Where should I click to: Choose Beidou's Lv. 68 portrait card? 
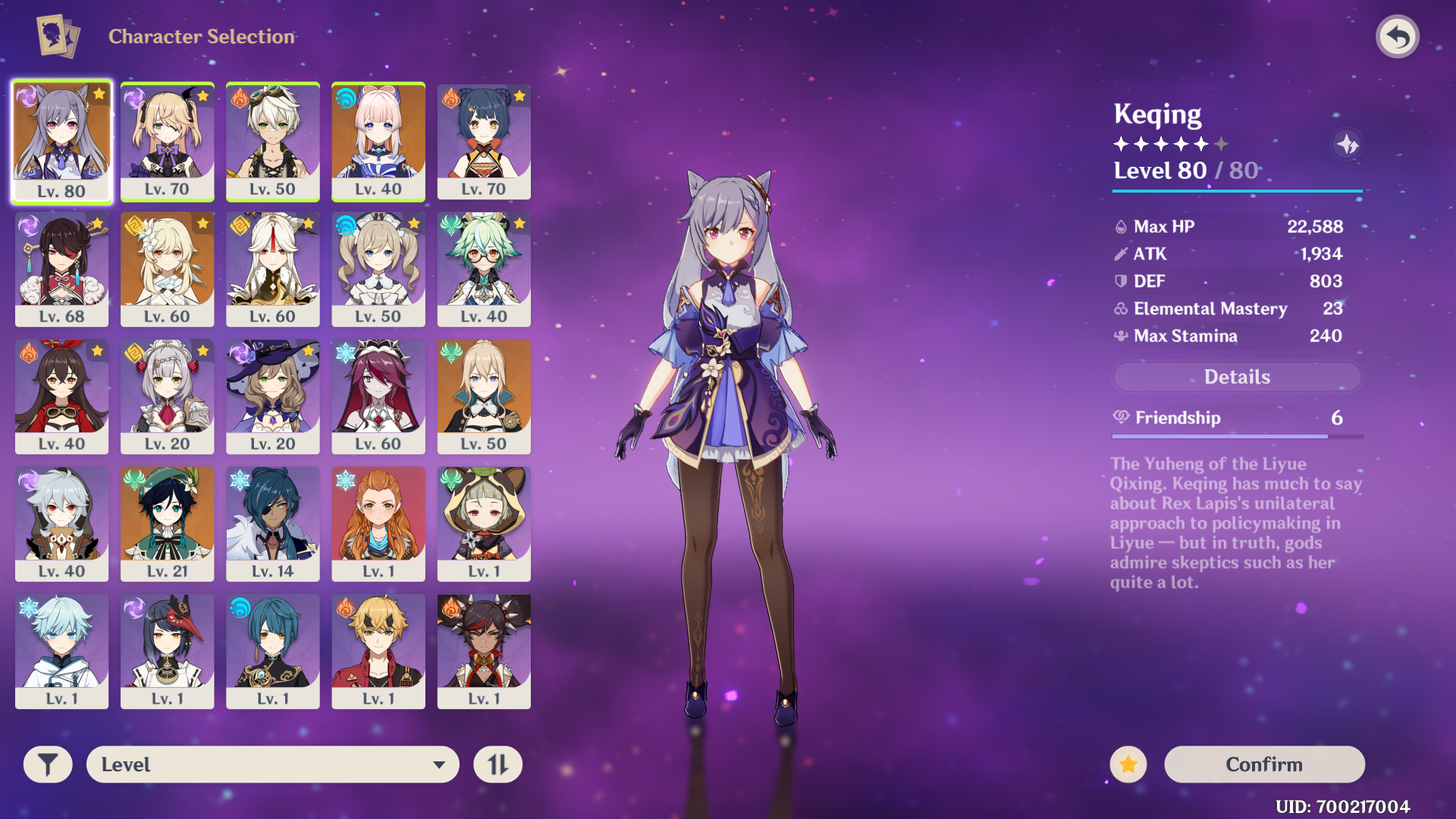62,269
